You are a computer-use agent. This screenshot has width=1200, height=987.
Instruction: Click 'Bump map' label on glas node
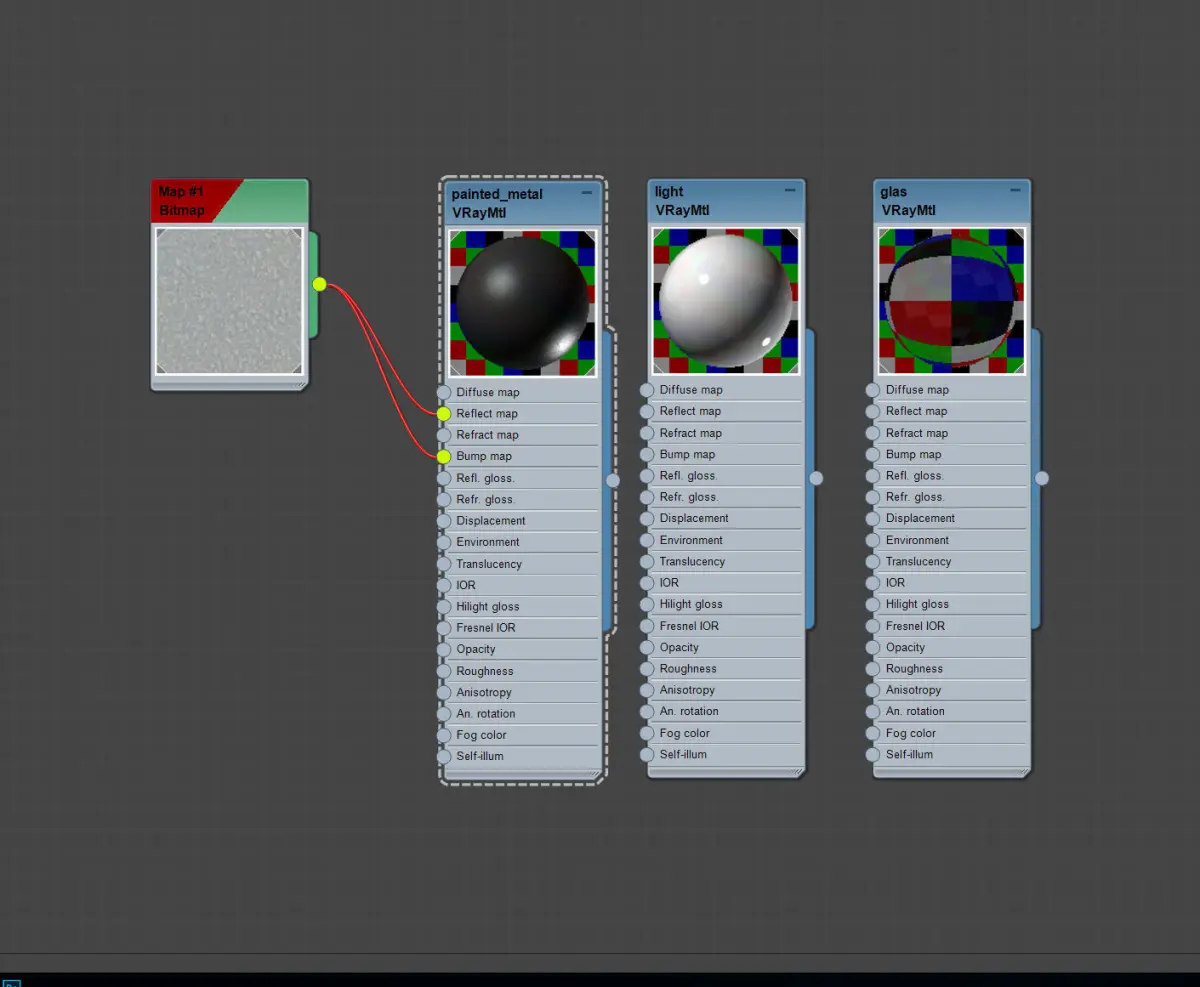pyautogui.click(x=913, y=454)
